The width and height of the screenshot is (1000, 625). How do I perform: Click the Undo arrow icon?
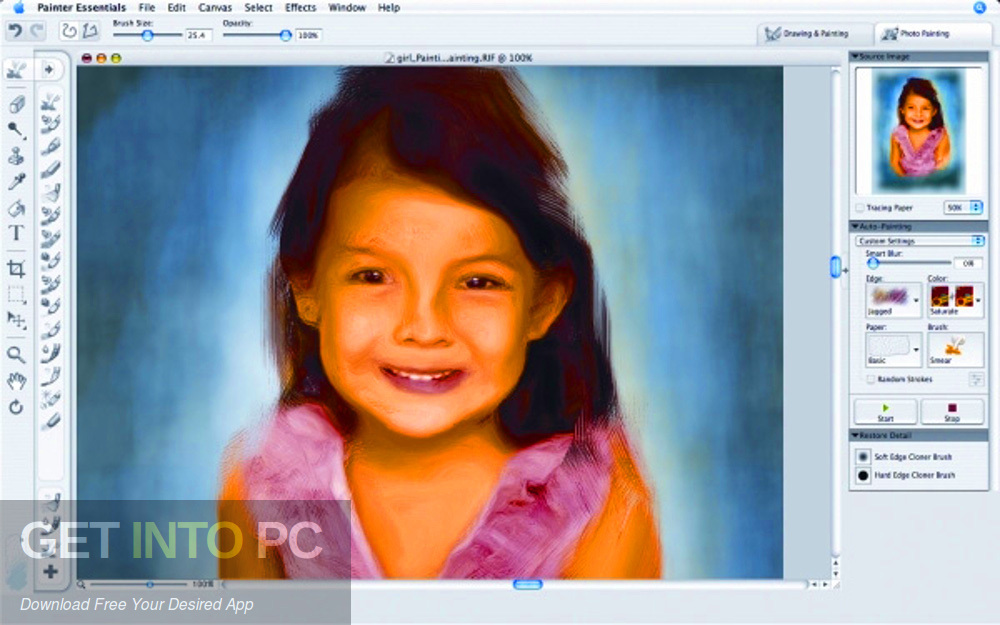[x=15, y=31]
